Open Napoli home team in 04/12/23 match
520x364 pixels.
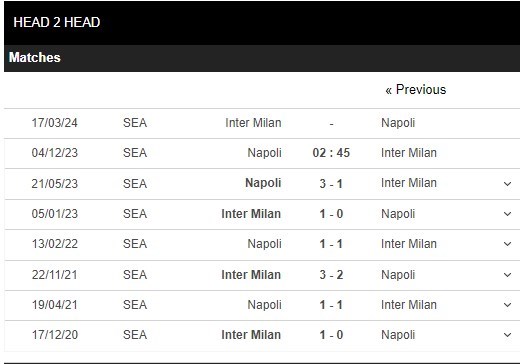coord(264,153)
